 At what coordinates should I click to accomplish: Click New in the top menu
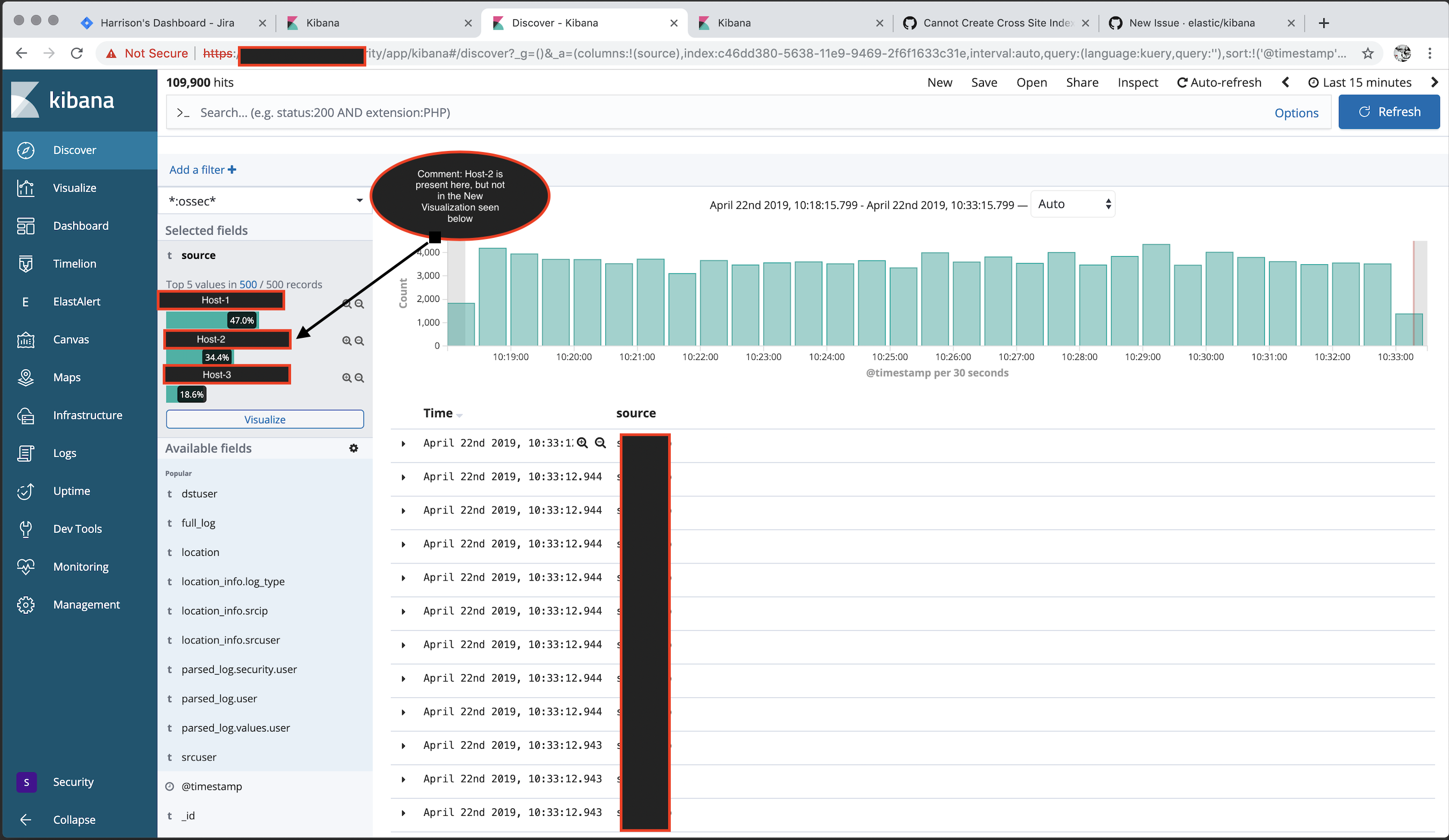[x=939, y=82]
